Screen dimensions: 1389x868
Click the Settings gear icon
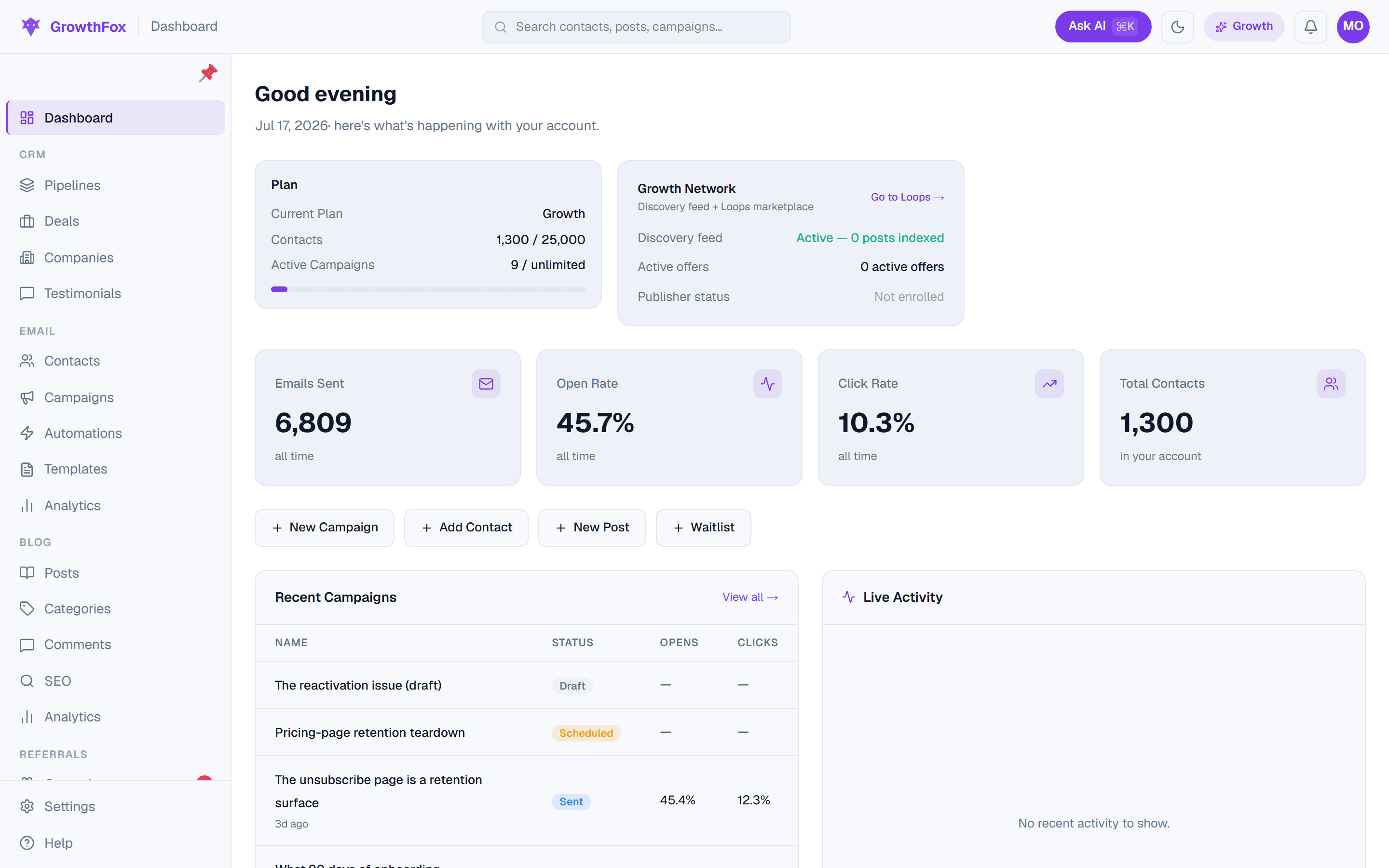pos(27,807)
